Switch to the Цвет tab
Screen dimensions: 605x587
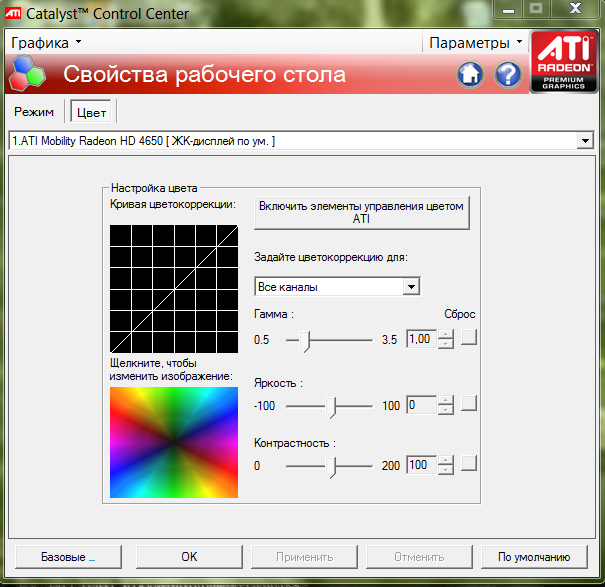(91, 112)
